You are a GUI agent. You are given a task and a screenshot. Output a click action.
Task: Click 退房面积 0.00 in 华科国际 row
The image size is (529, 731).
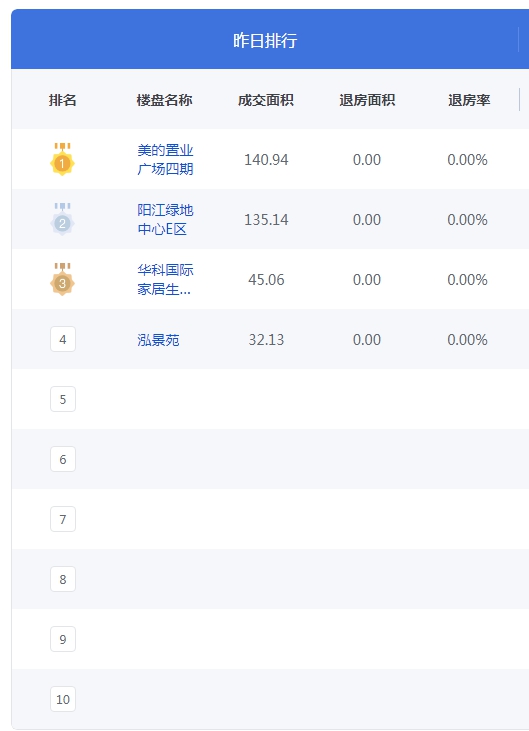[x=367, y=280]
